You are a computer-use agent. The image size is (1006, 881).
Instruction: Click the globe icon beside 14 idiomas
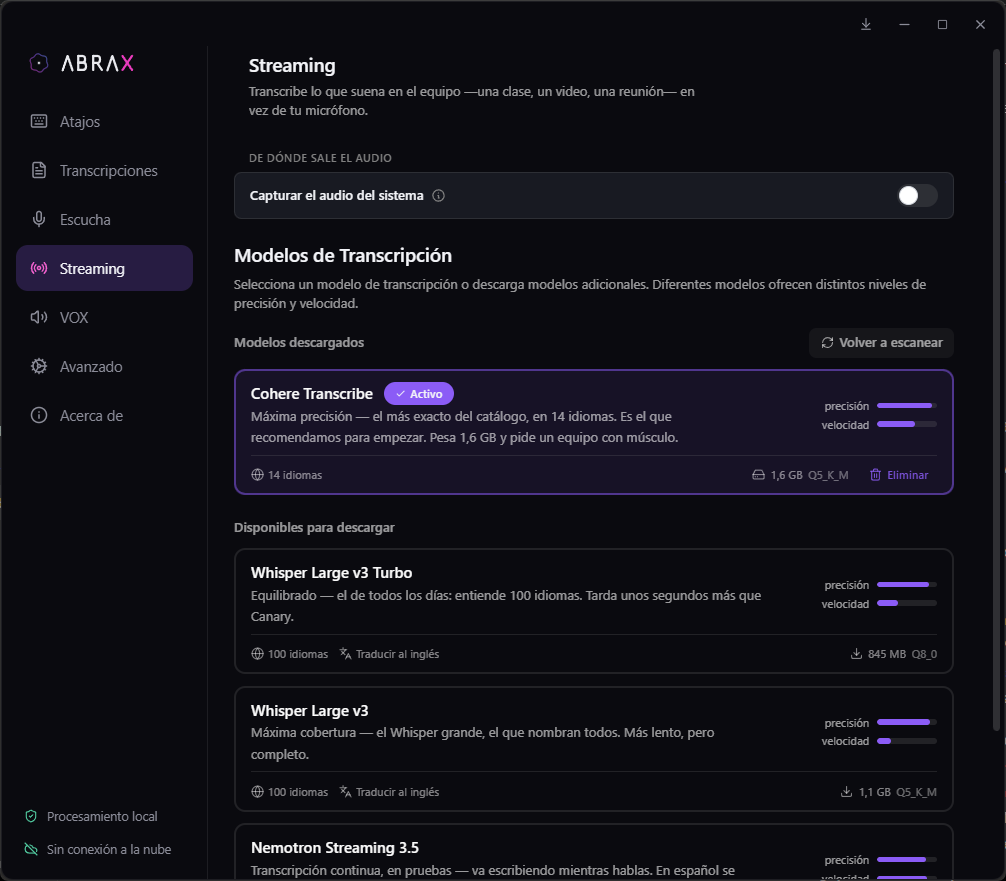click(x=257, y=475)
